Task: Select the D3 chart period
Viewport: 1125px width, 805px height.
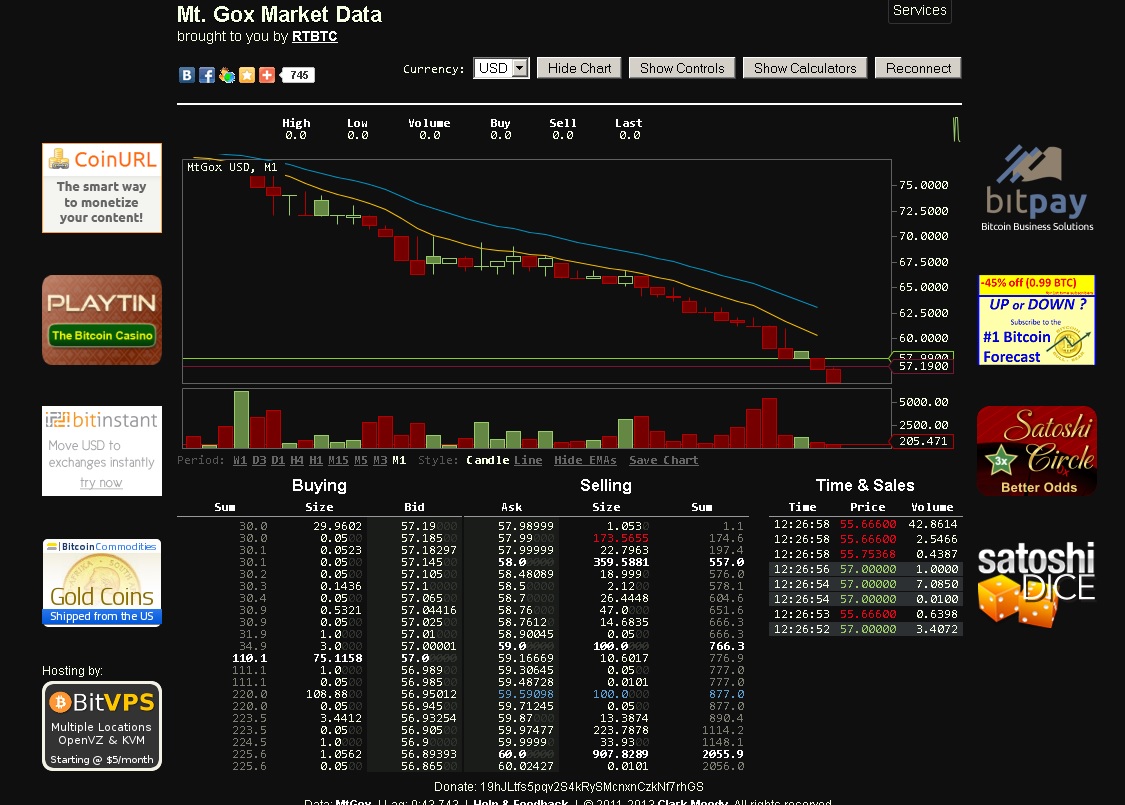Action: (259, 461)
